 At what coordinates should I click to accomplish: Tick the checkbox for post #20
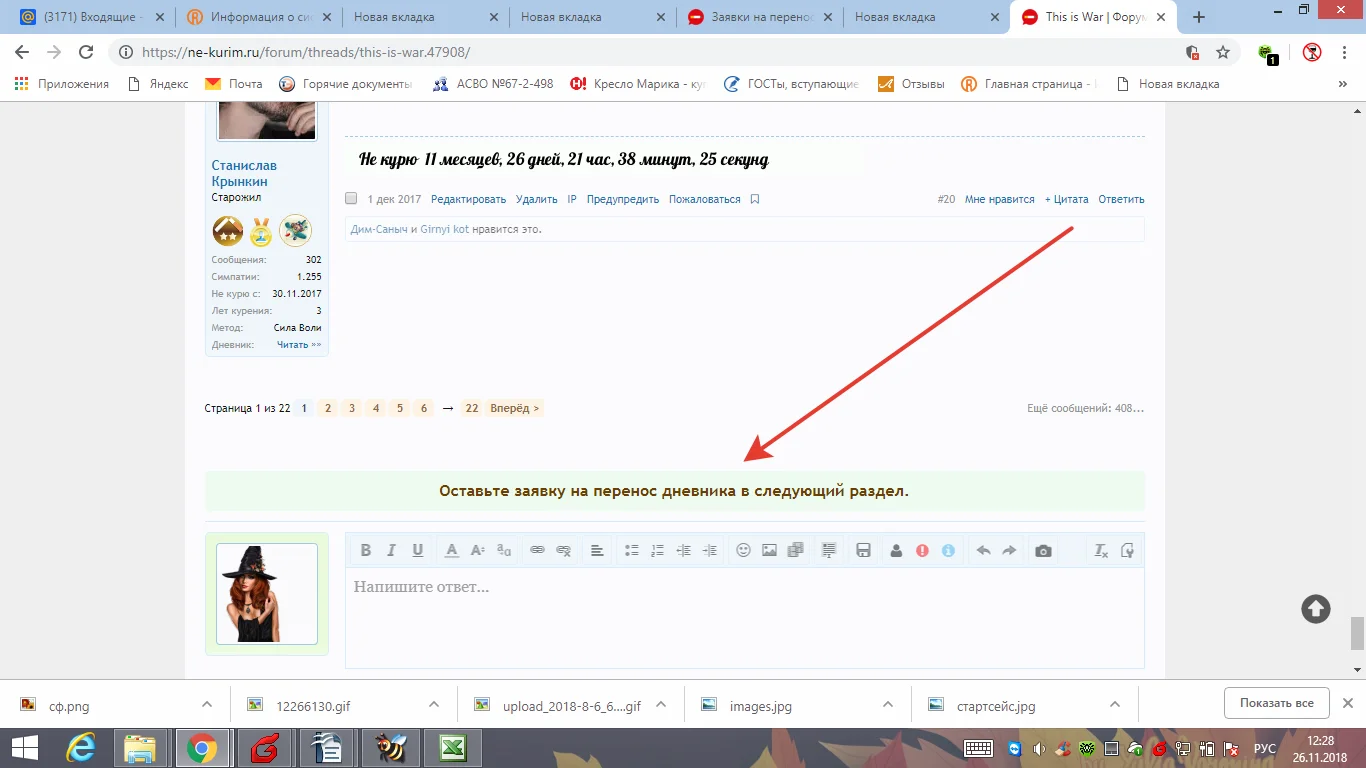(351, 198)
